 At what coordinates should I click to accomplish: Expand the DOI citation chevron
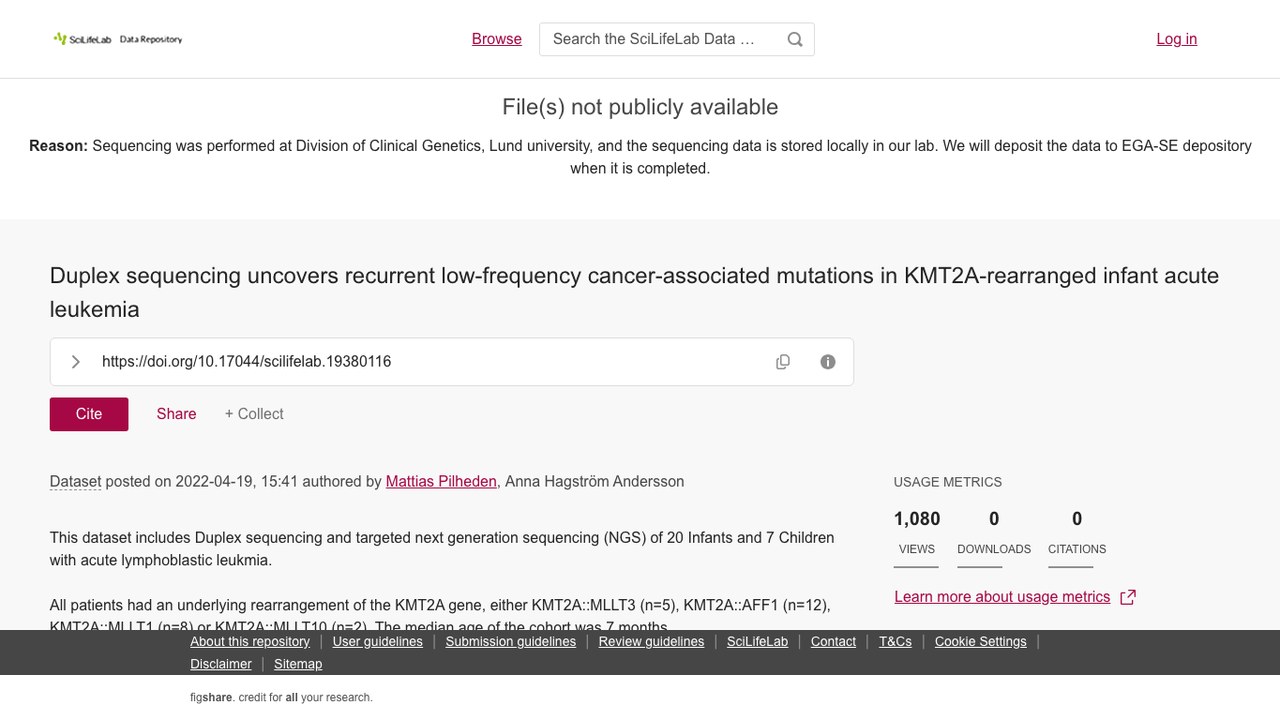tap(75, 362)
